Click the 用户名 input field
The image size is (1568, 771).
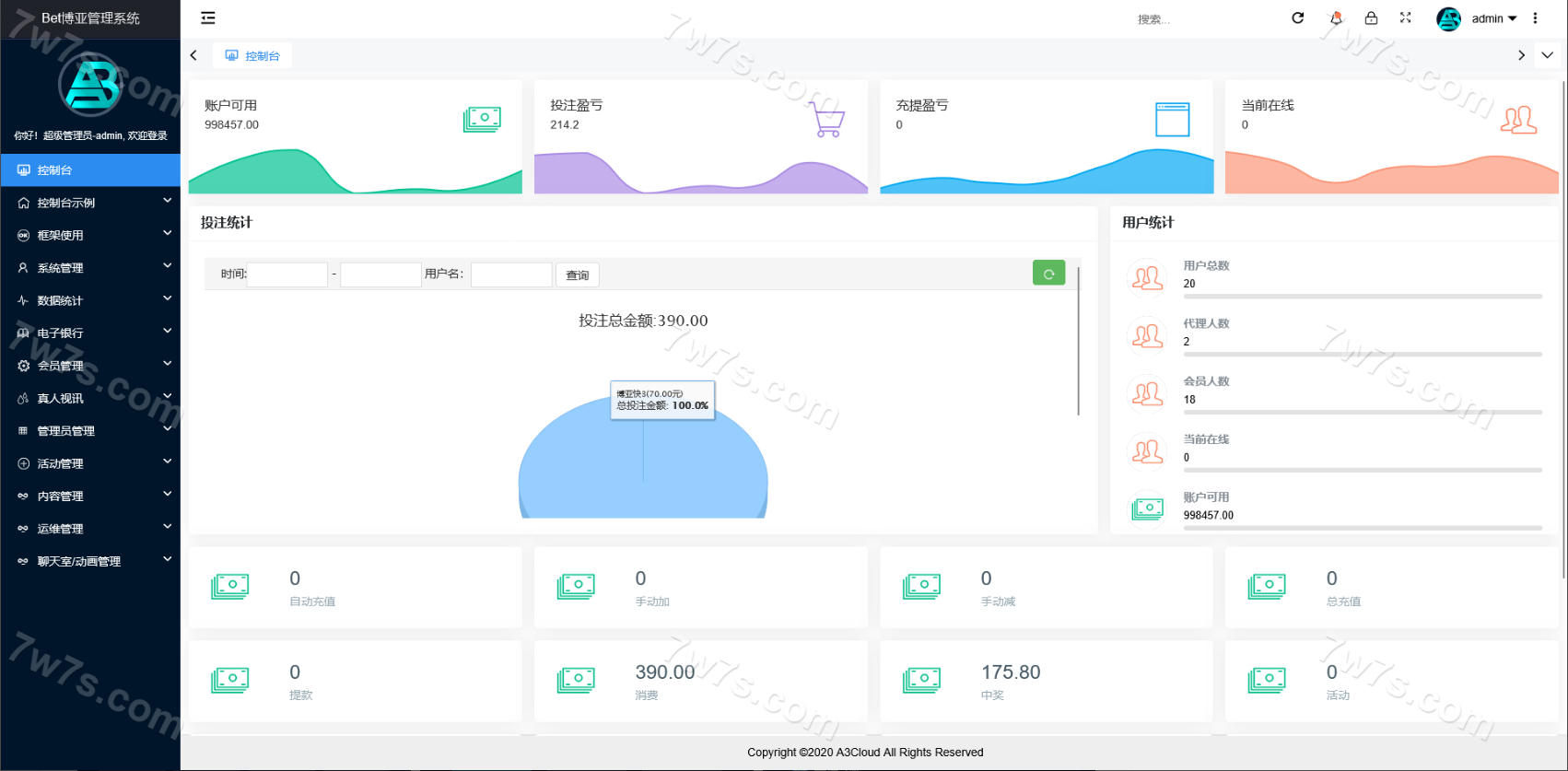tap(511, 275)
